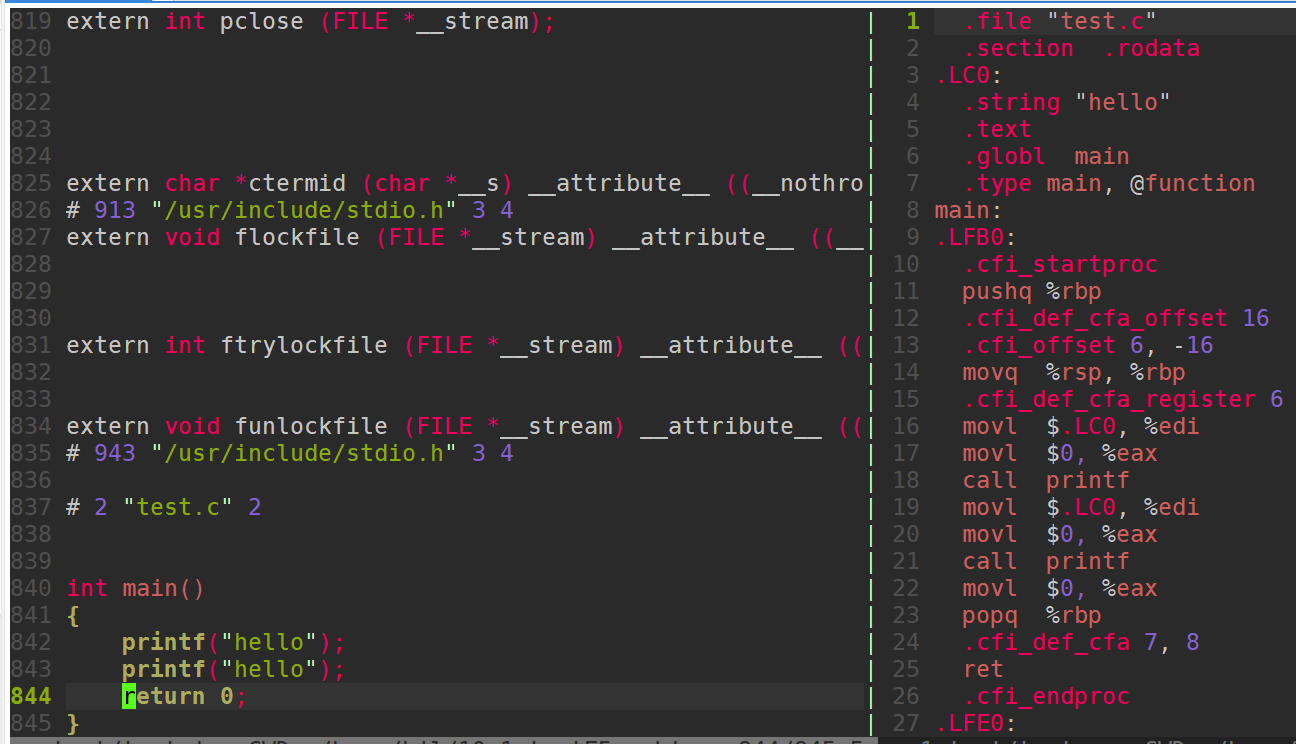1296x744 pixels.
Task: Click the highlighted line number 1 in right pane
Action: [x=913, y=21]
